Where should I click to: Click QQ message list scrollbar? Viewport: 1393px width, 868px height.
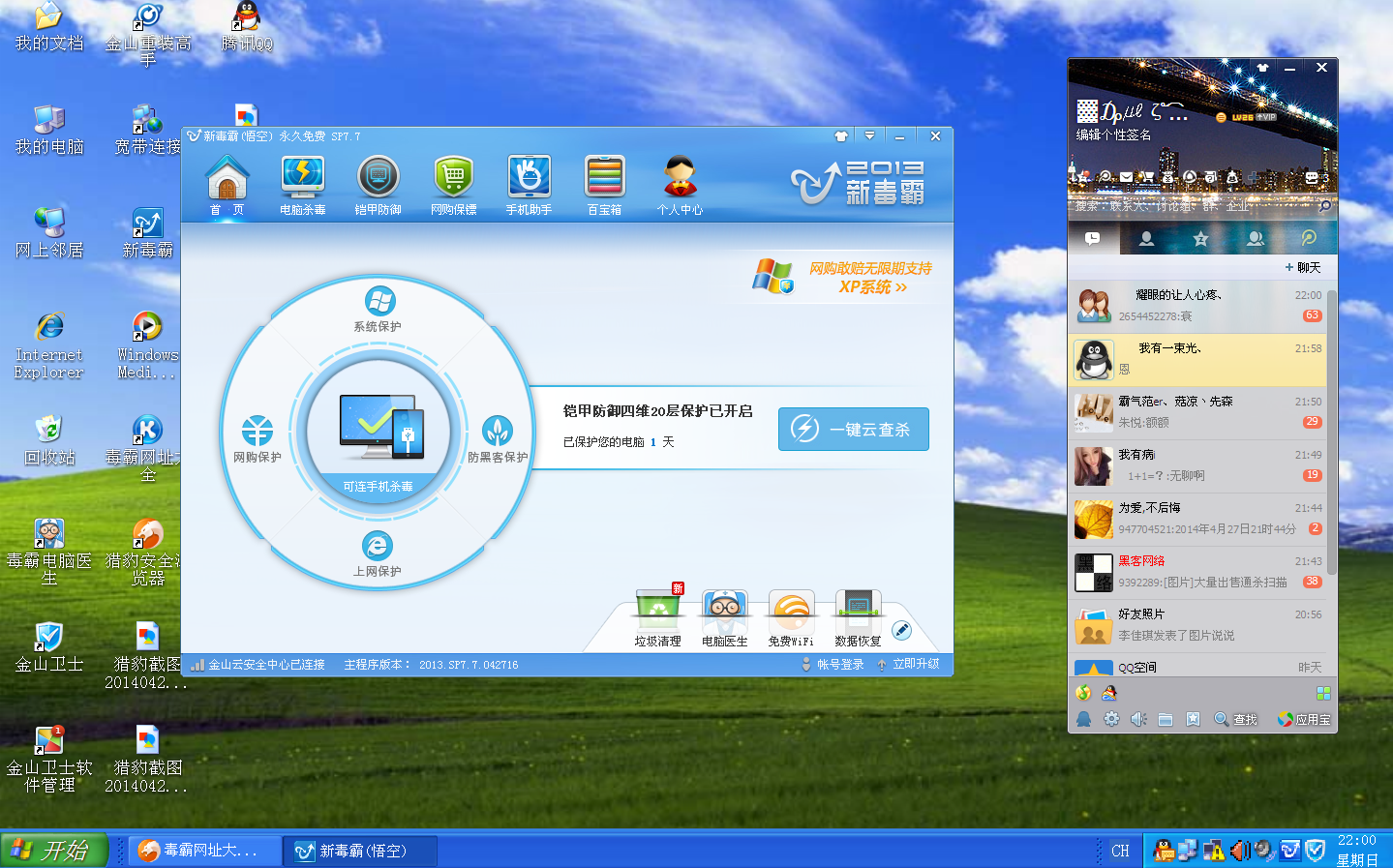pos(1332,432)
